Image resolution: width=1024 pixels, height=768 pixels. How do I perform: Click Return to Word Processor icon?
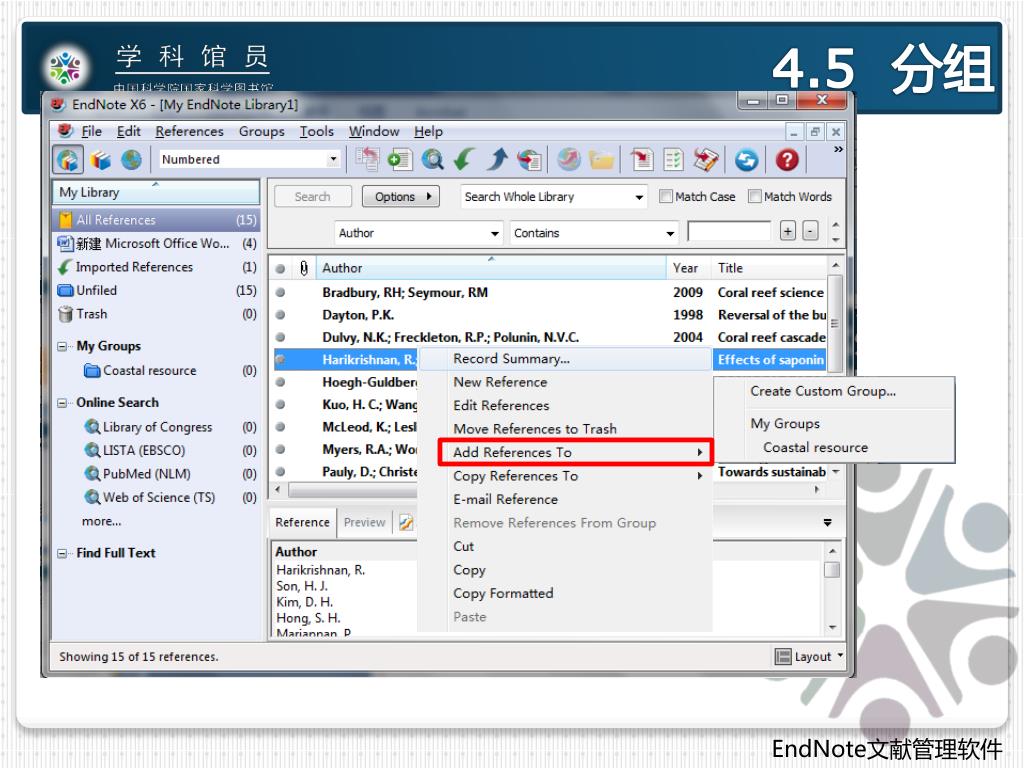(x=706, y=159)
